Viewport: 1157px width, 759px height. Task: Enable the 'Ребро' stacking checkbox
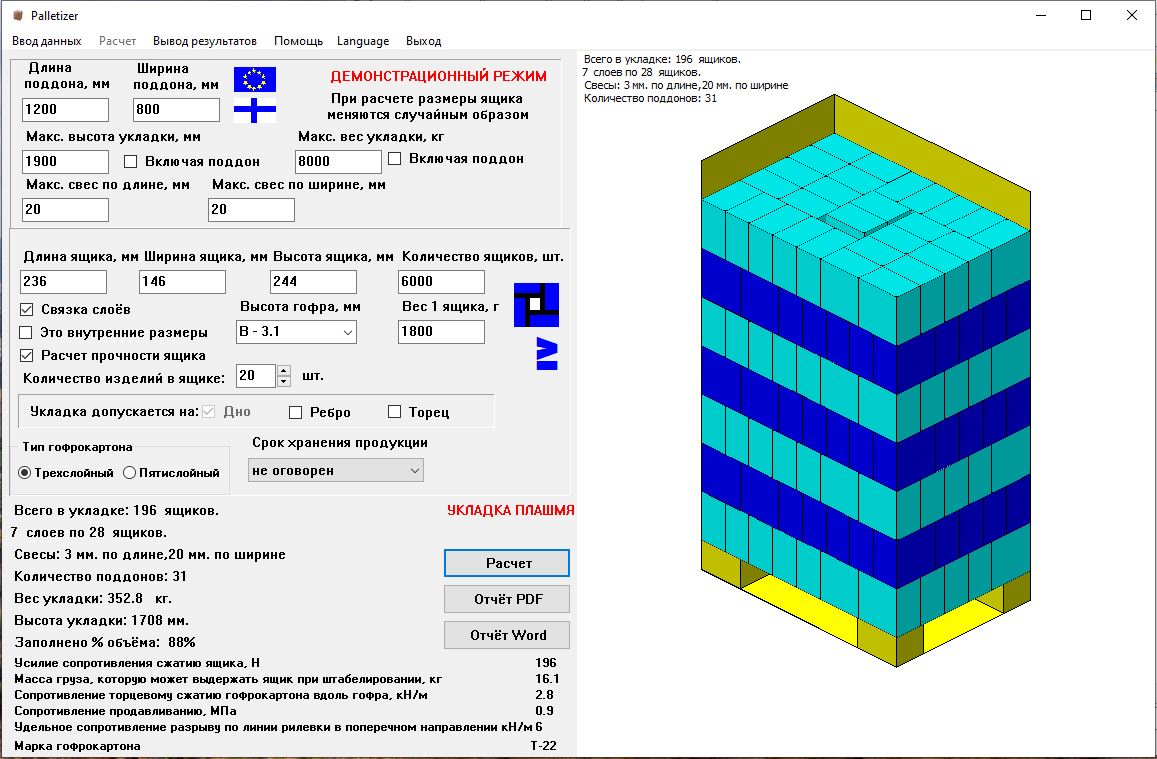tap(295, 411)
